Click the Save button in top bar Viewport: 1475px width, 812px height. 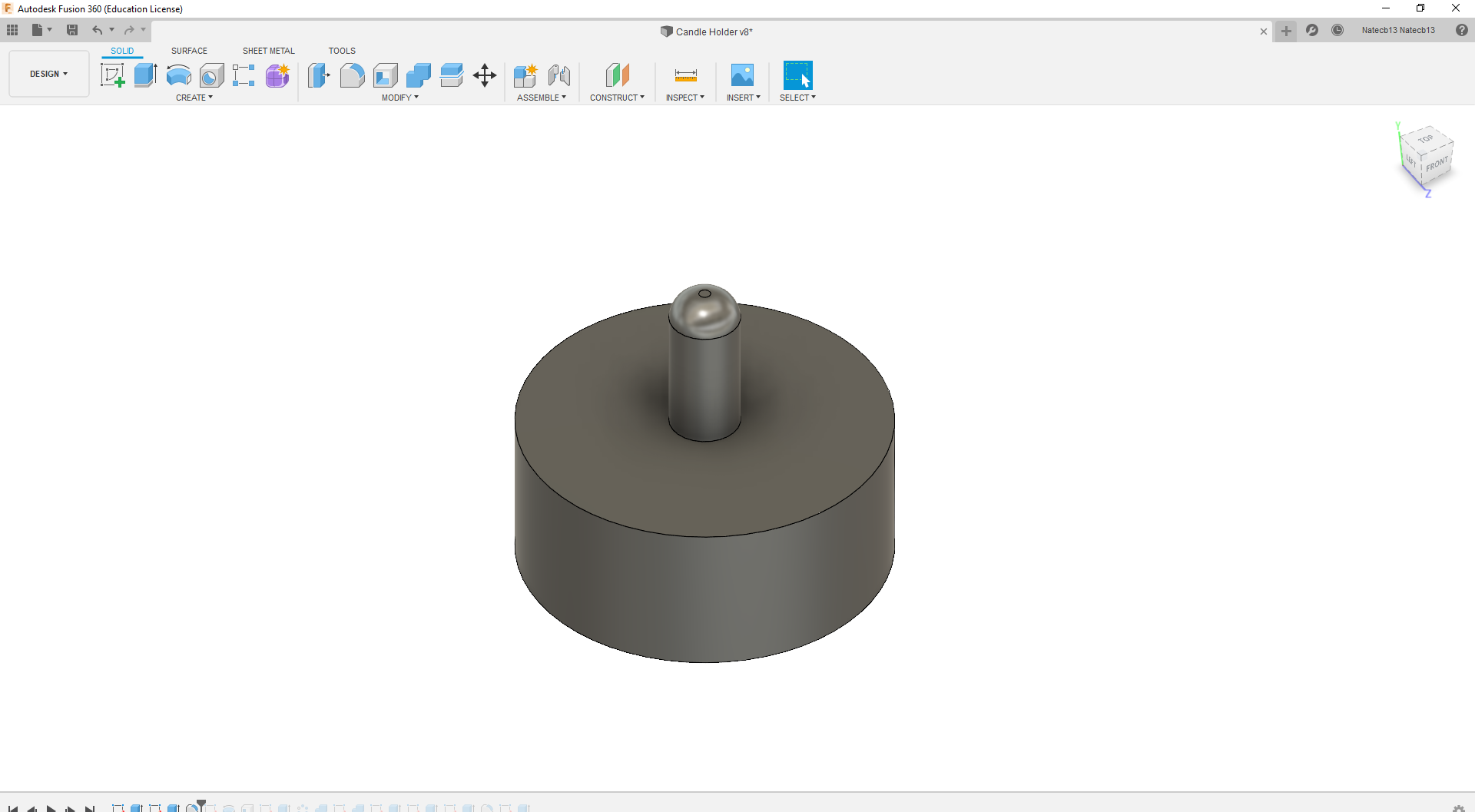tap(72, 30)
